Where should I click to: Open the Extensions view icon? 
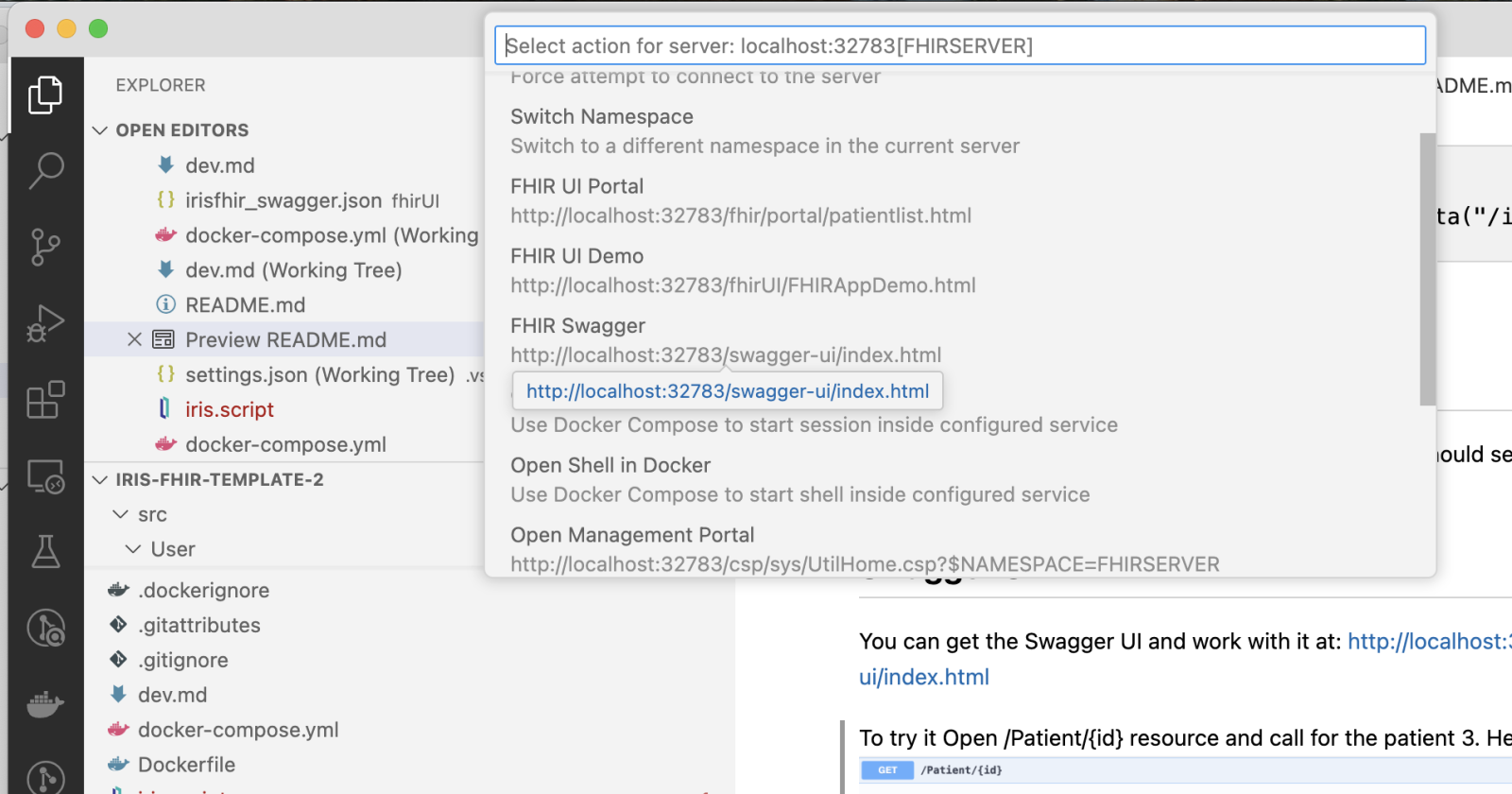(x=45, y=400)
